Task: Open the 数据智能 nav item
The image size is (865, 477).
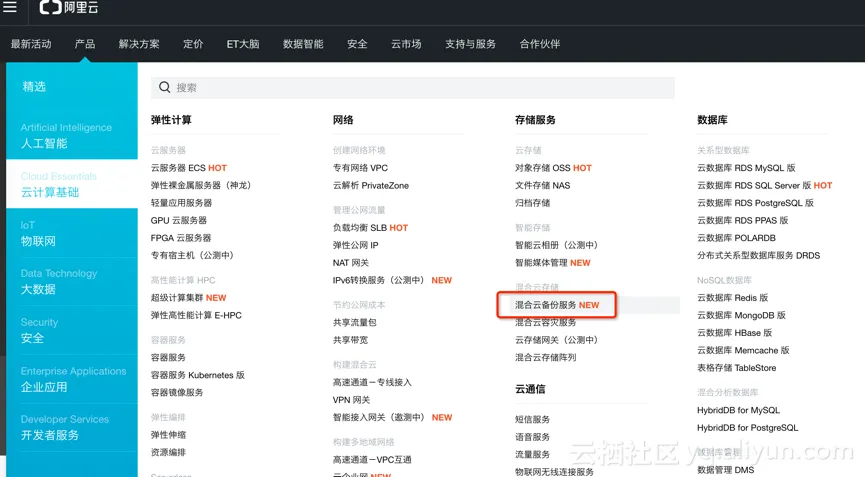Action: tap(303, 44)
